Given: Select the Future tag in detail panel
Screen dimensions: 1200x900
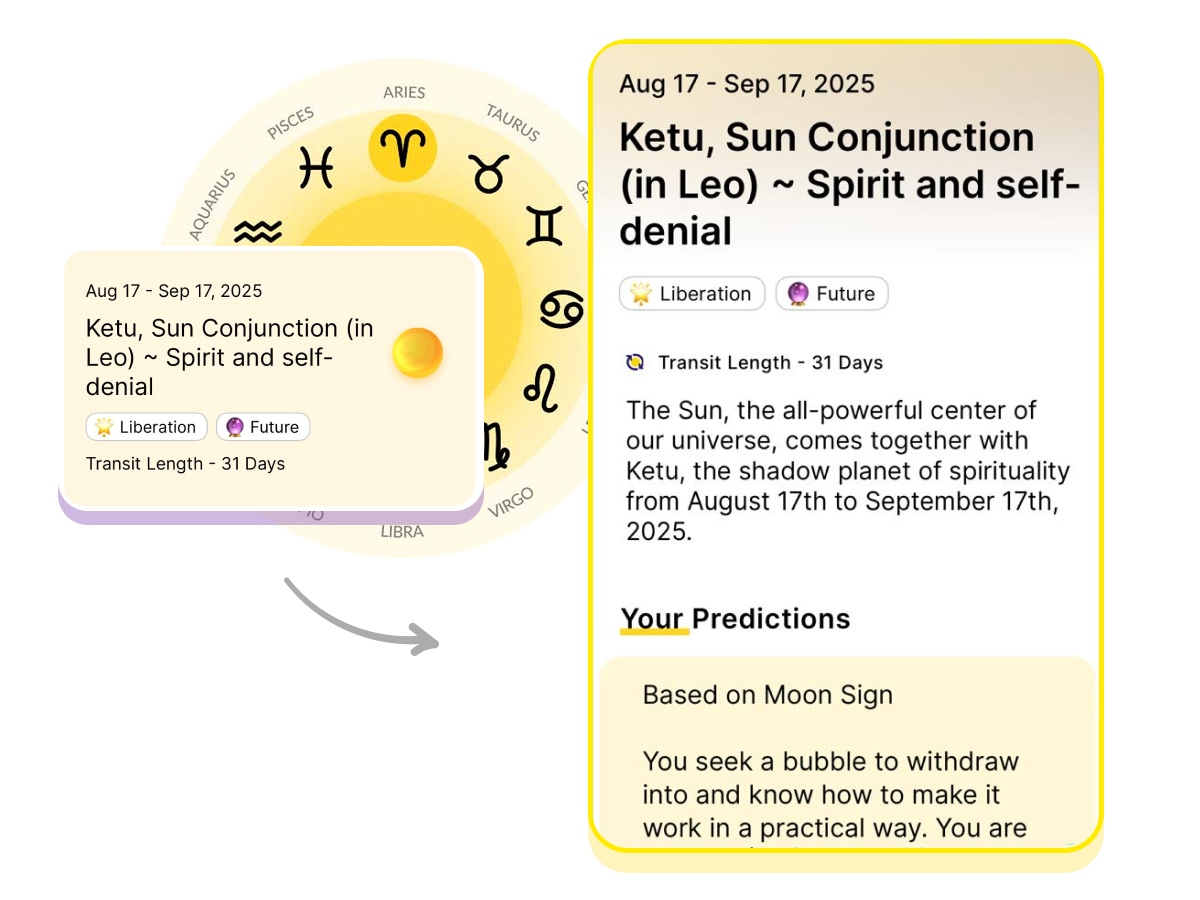Looking at the screenshot, I should point(832,294).
